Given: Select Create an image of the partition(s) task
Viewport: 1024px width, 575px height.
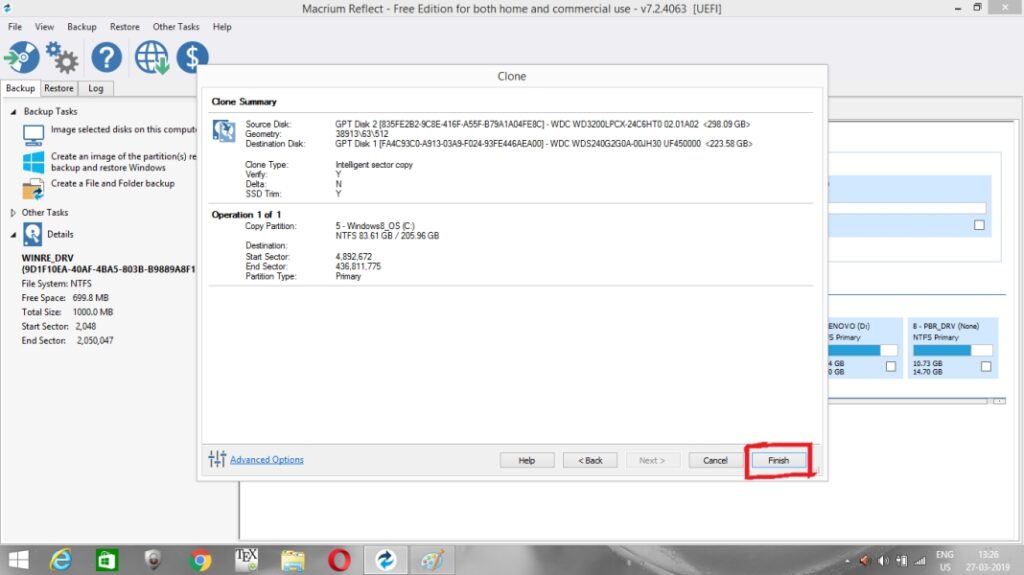Looking at the screenshot, I should (123, 162).
